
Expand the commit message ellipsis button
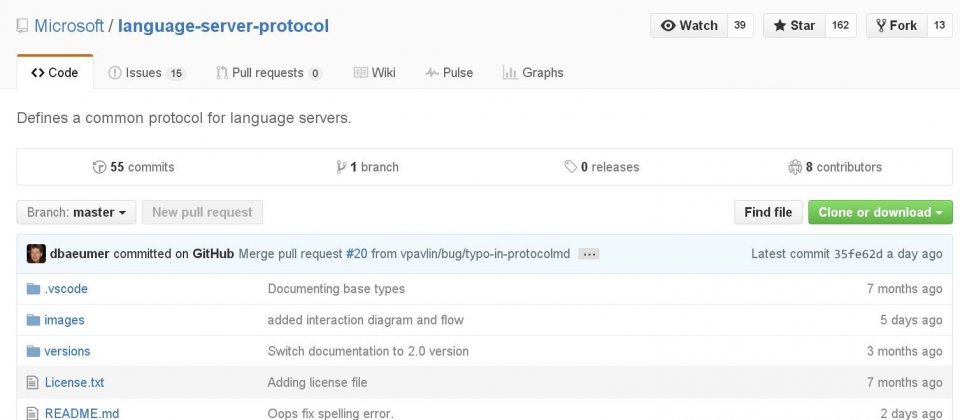(588, 254)
